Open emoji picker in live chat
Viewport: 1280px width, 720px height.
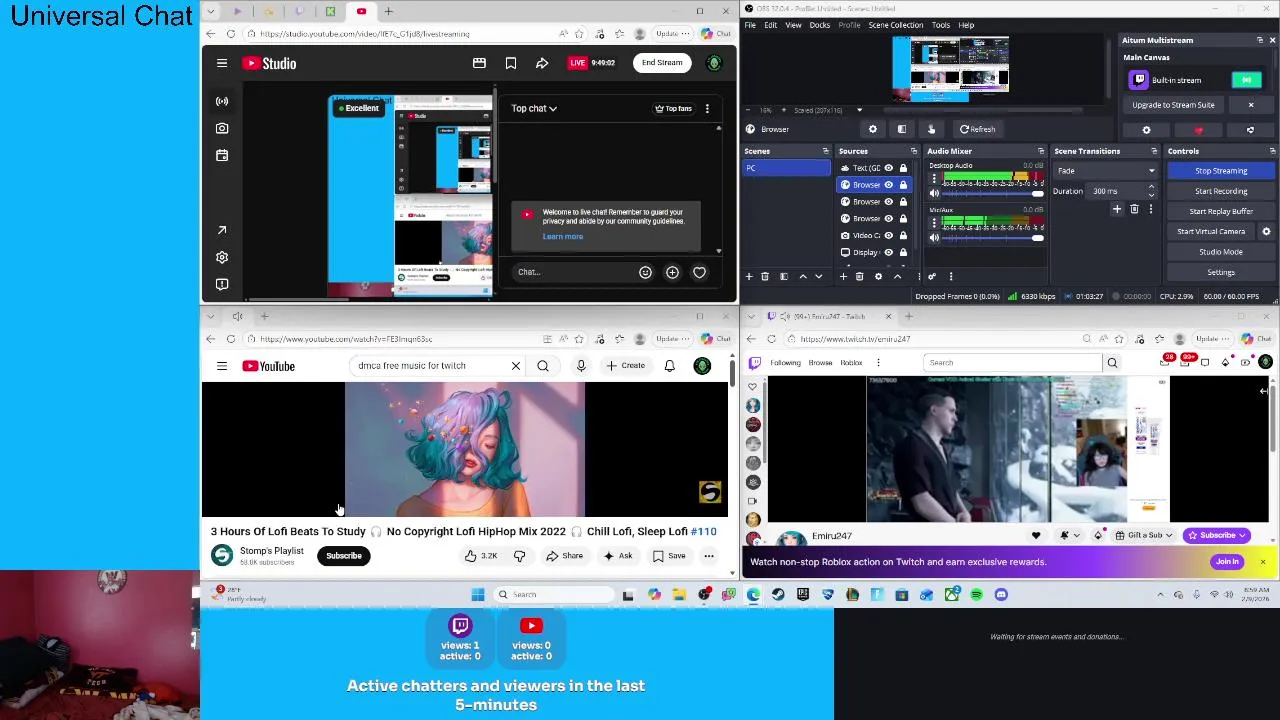645,272
